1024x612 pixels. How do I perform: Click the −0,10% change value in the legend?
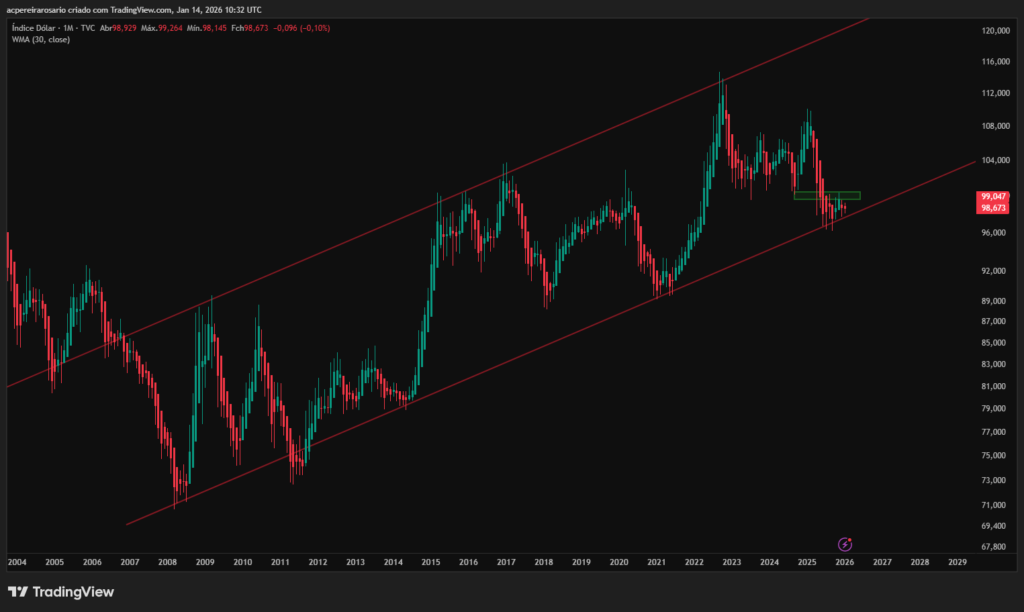(316, 28)
